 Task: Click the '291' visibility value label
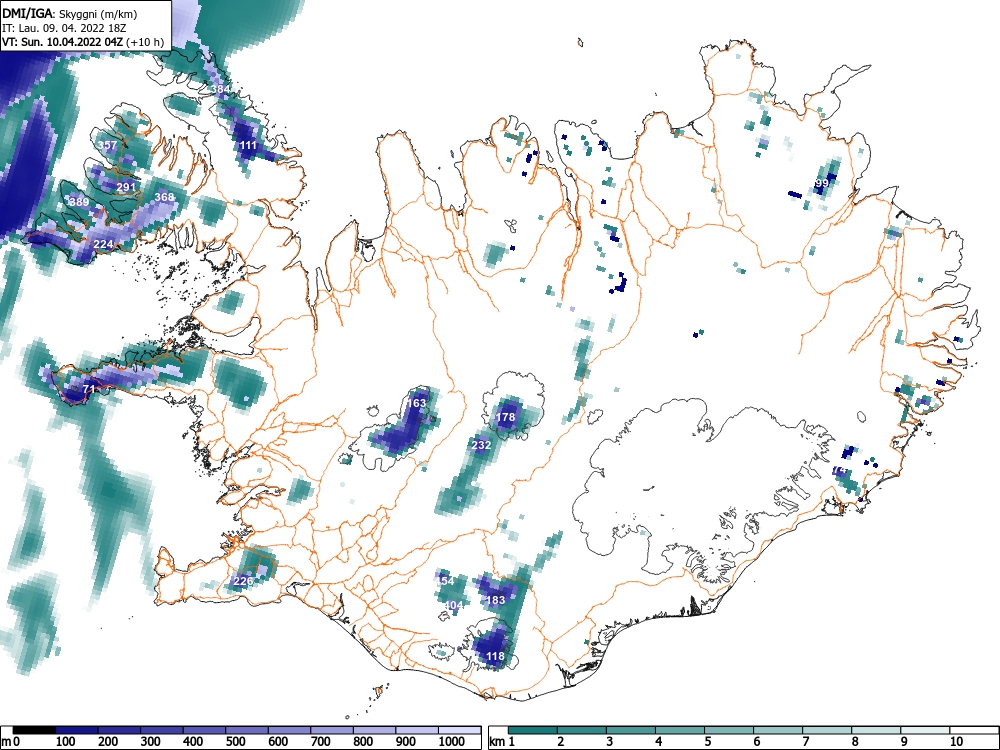(x=126, y=188)
